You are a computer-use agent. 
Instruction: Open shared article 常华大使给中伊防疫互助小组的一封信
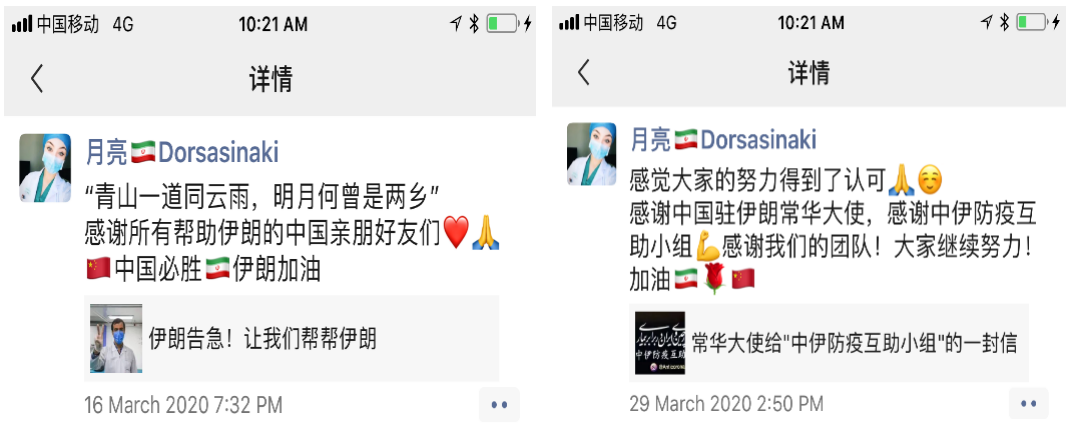coord(829,343)
